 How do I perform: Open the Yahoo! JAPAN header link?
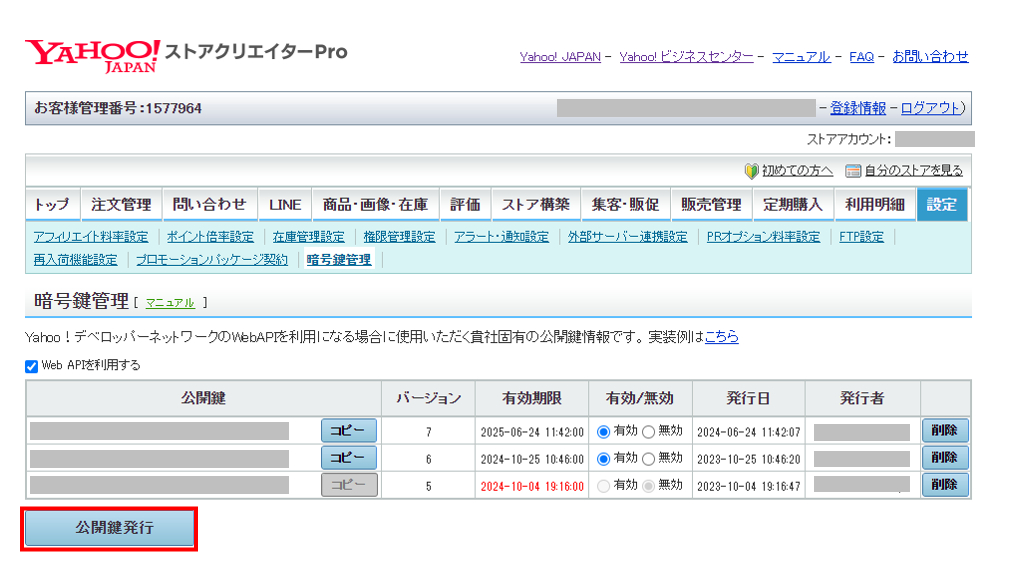click(x=560, y=57)
